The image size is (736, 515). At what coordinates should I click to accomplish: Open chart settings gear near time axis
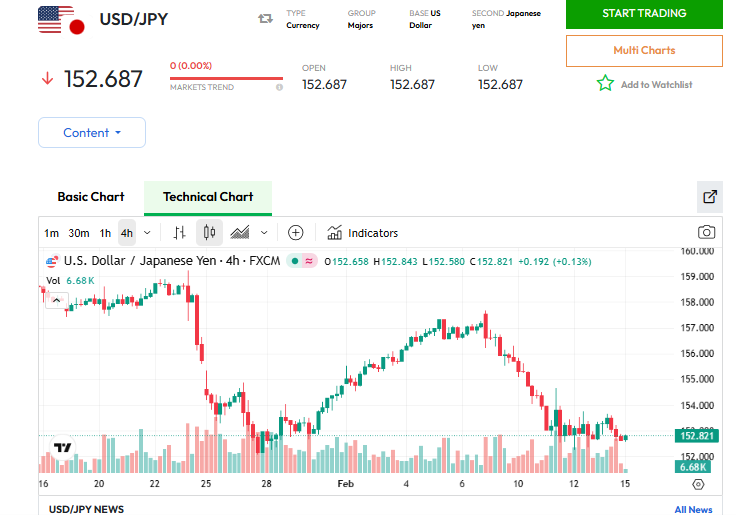698,484
